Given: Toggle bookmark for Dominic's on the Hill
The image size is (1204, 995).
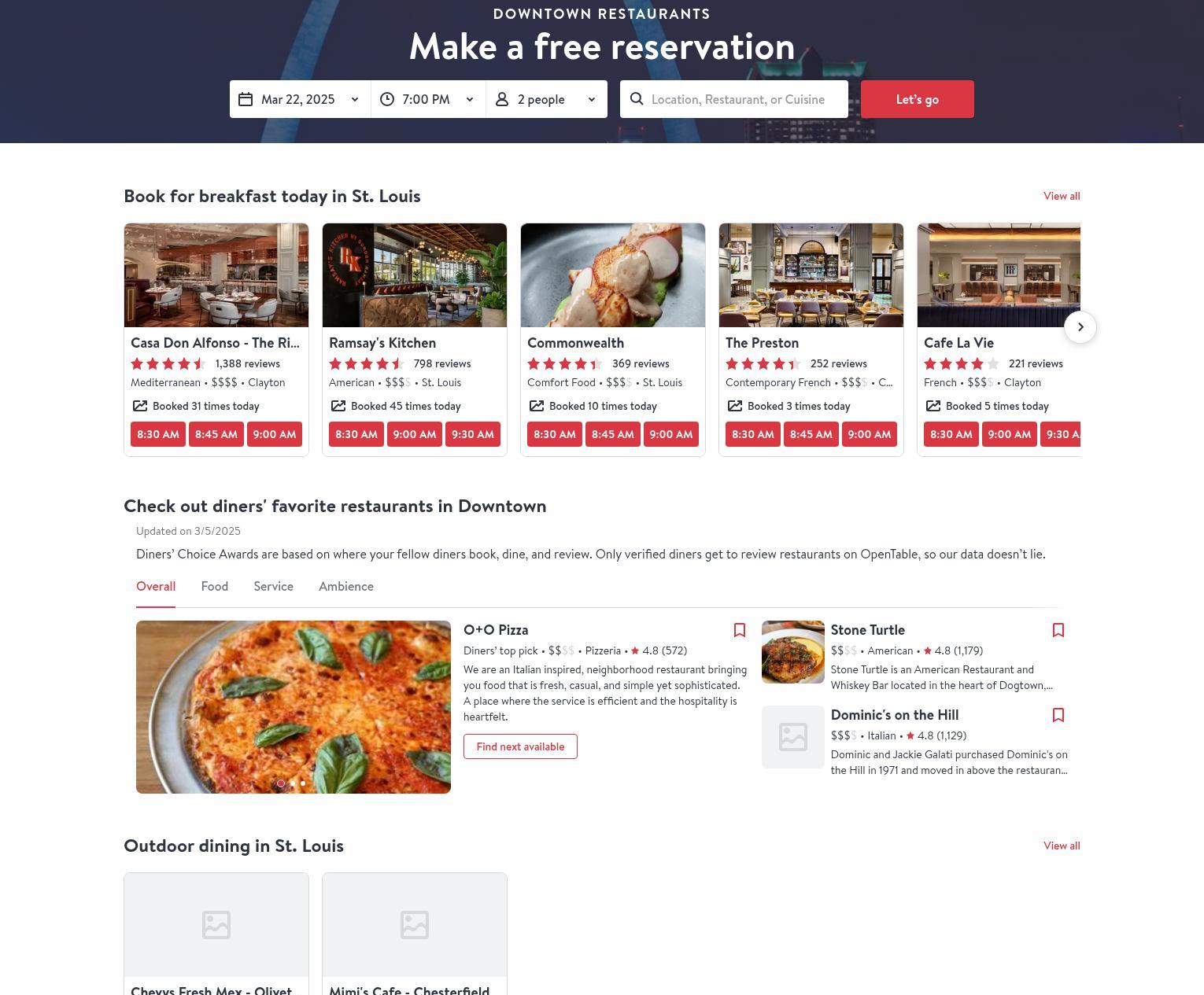Looking at the screenshot, I should (x=1058, y=715).
